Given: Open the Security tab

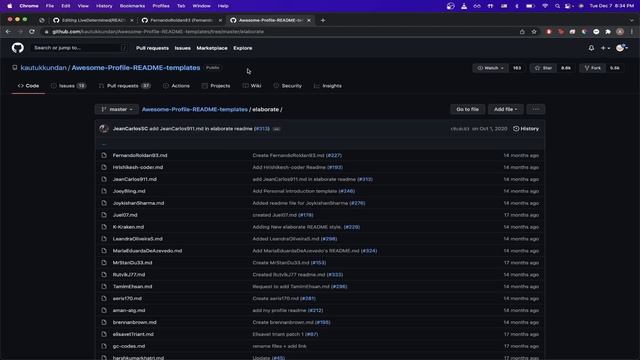Looking at the screenshot, I should click(x=287, y=86).
